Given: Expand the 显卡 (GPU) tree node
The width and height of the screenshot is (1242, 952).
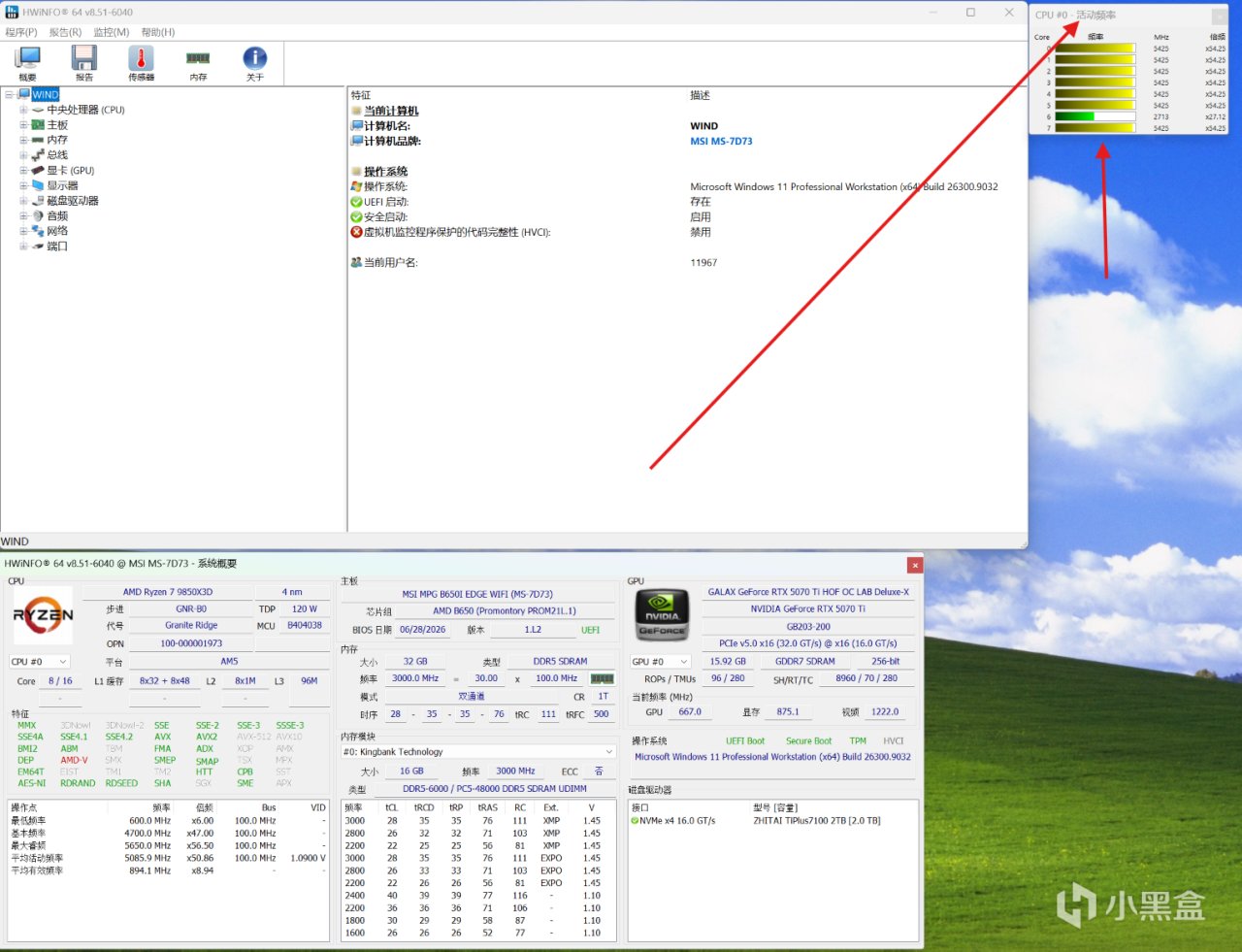Looking at the screenshot, I should 23,171.
